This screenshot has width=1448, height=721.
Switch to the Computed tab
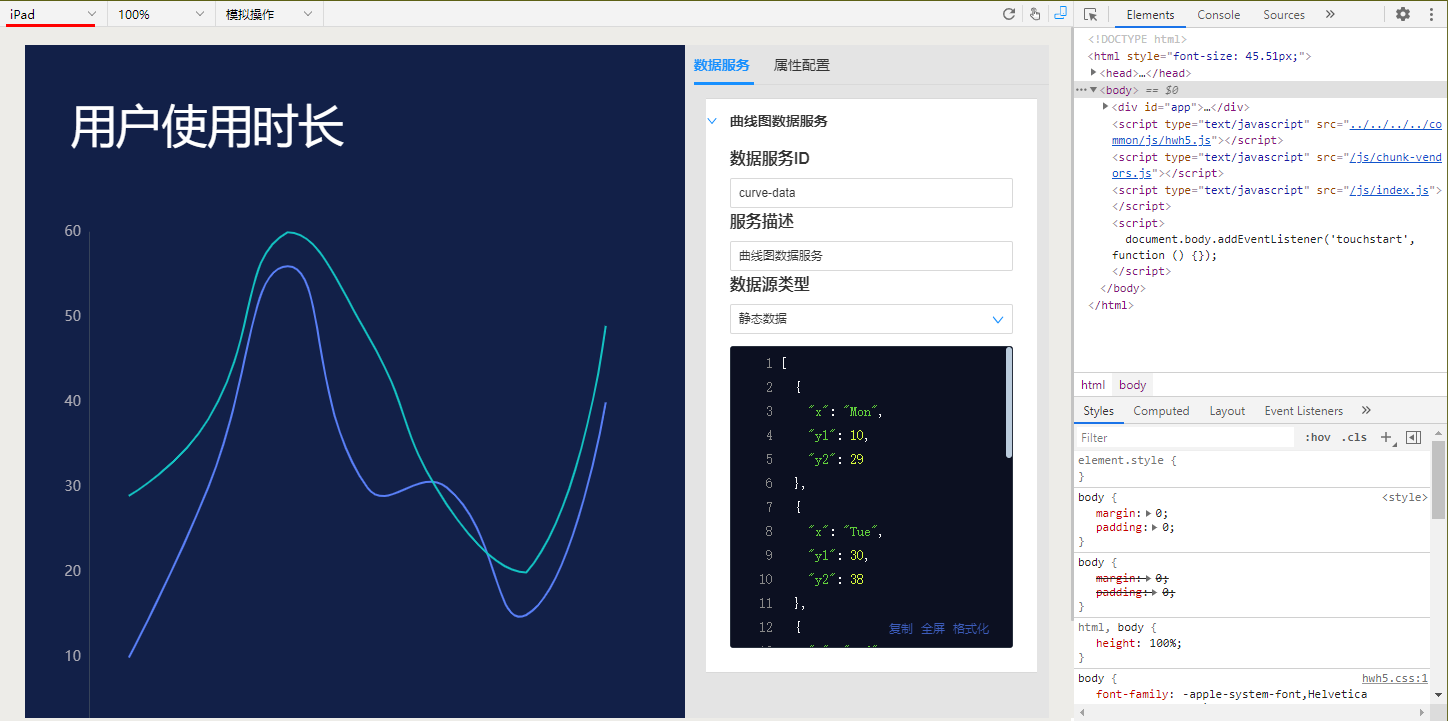[1161, 411]
